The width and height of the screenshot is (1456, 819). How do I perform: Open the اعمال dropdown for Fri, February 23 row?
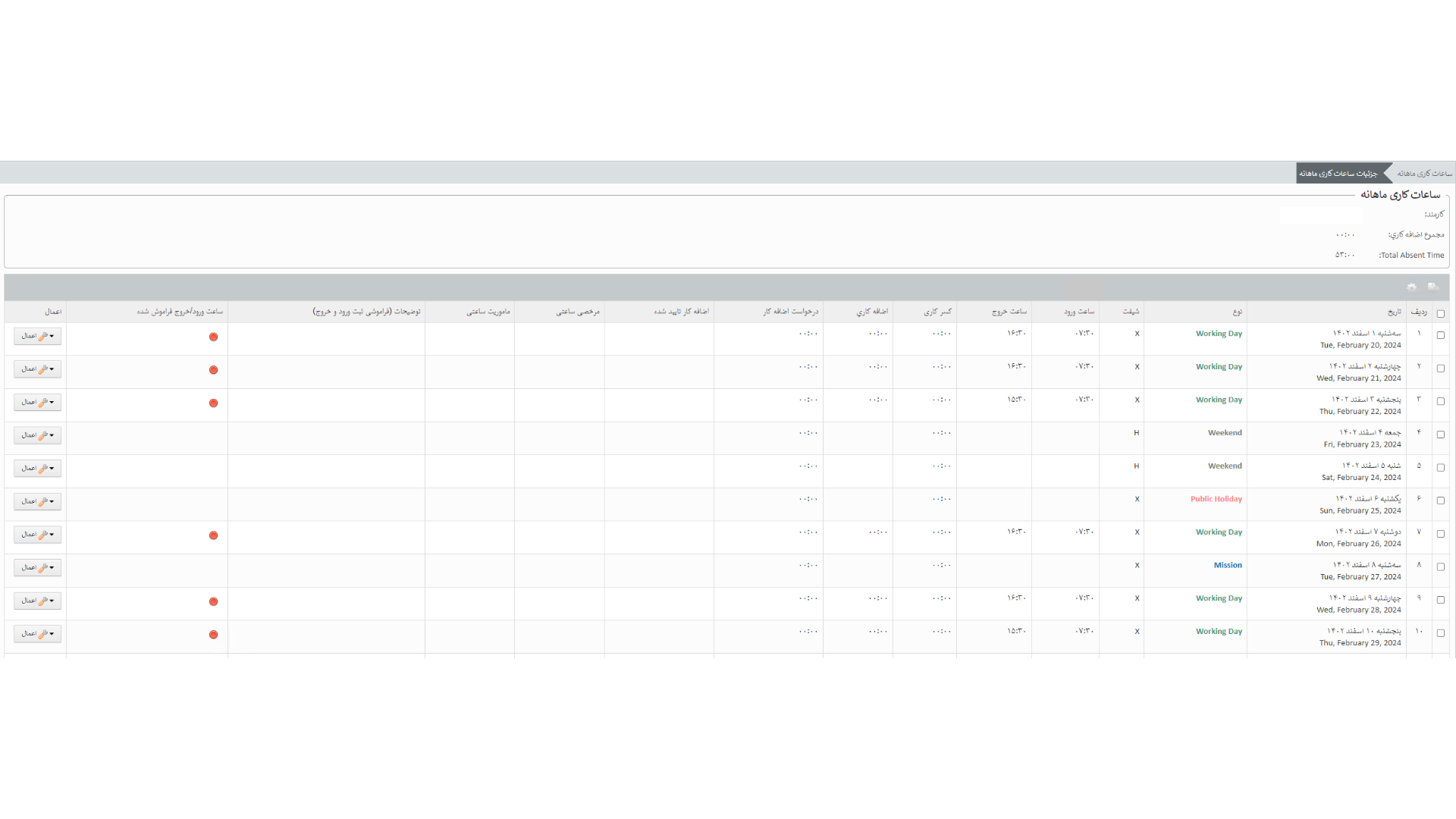37,435
